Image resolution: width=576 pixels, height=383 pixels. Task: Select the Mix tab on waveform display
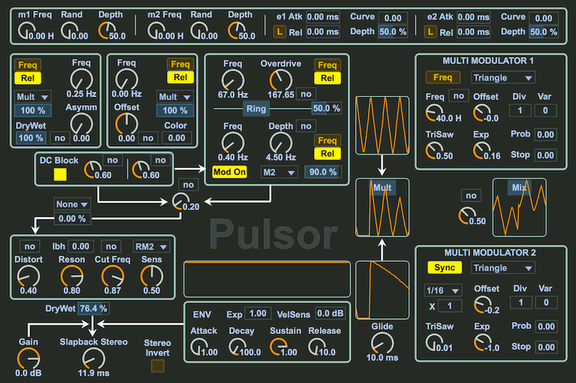(519, 188)
